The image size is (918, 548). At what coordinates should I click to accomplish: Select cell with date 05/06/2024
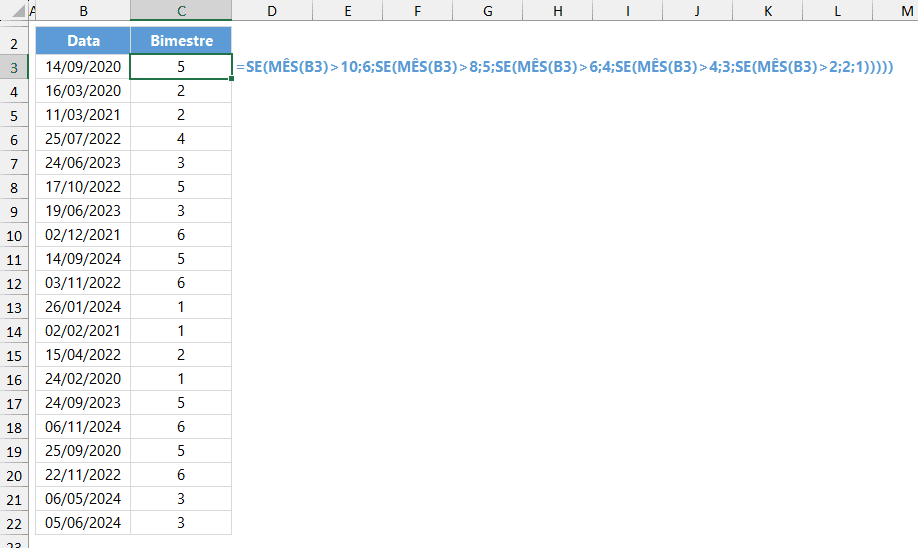click(x=83, y=523)
